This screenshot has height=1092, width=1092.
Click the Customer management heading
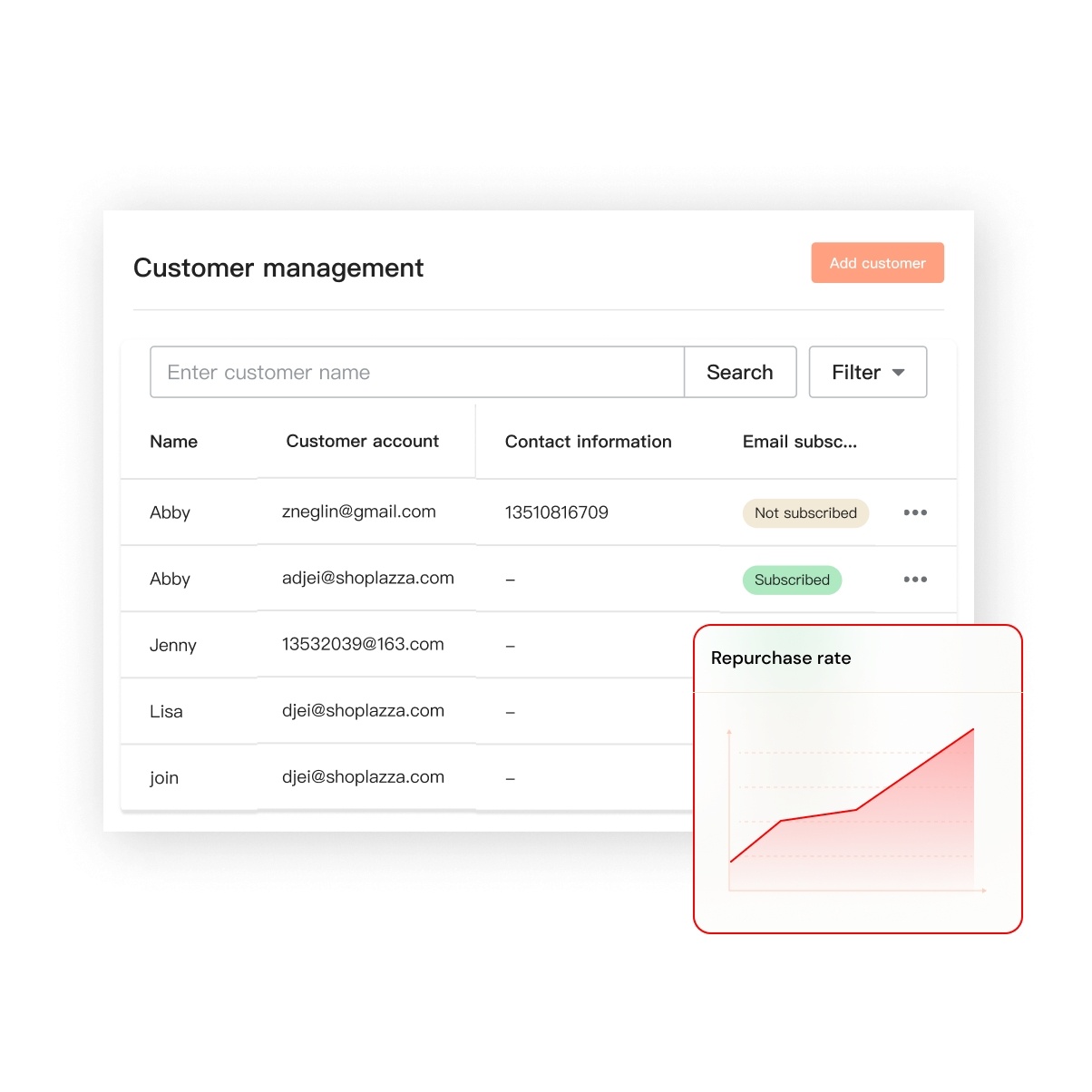[278, 268]
